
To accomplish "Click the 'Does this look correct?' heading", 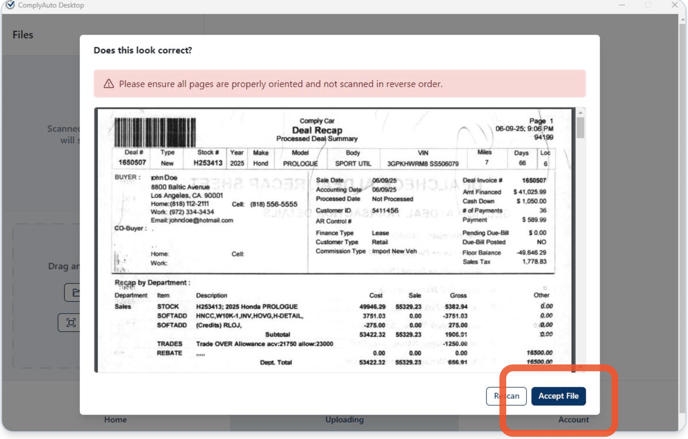I will click(x=142, y=50).
